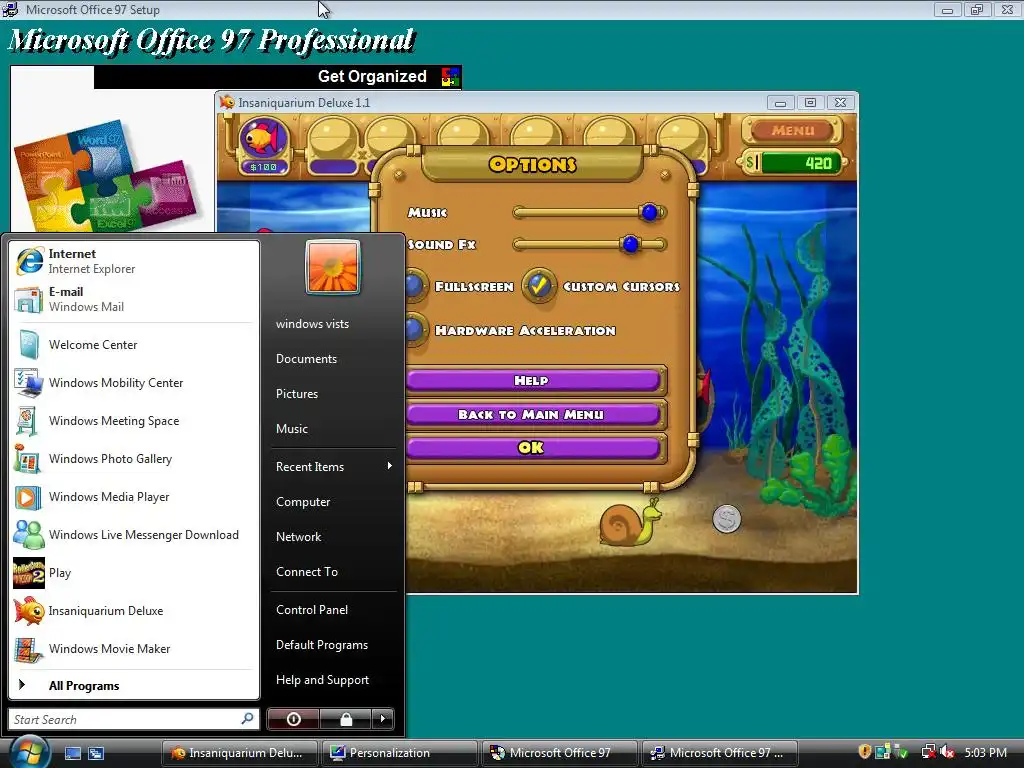Open Windows Live Messenger Download
The width and height of the screenshot is (1024, 768).
pyautogui.click(x=134, y=535)
